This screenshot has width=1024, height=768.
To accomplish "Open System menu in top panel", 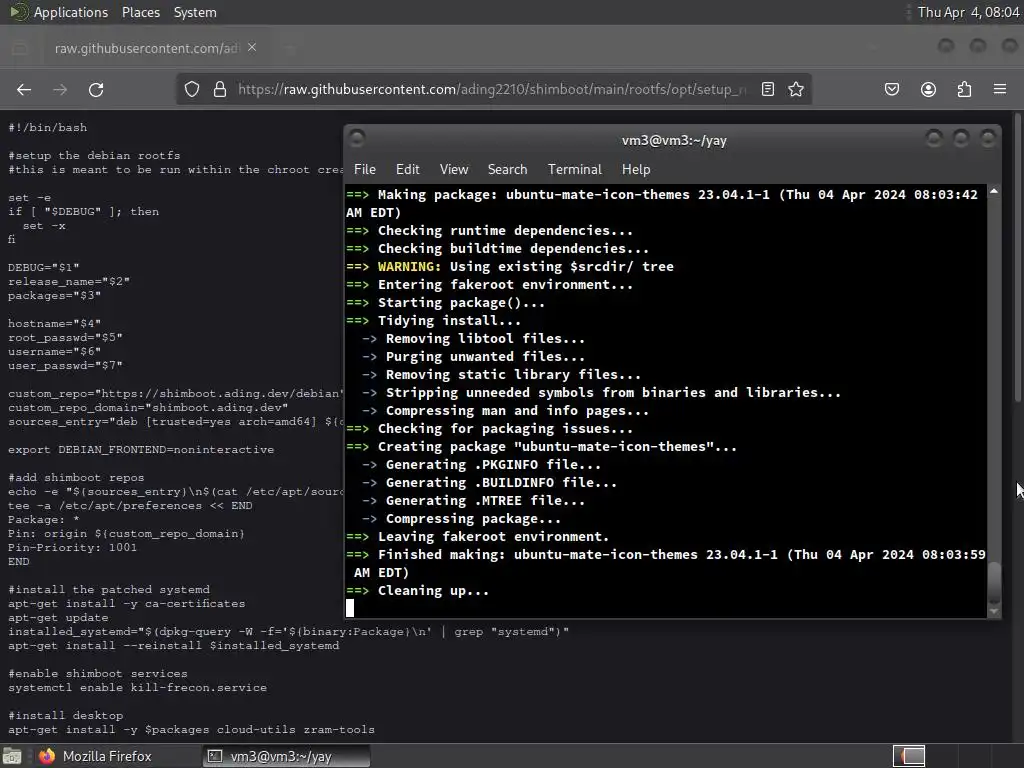I will coord(195,12).
